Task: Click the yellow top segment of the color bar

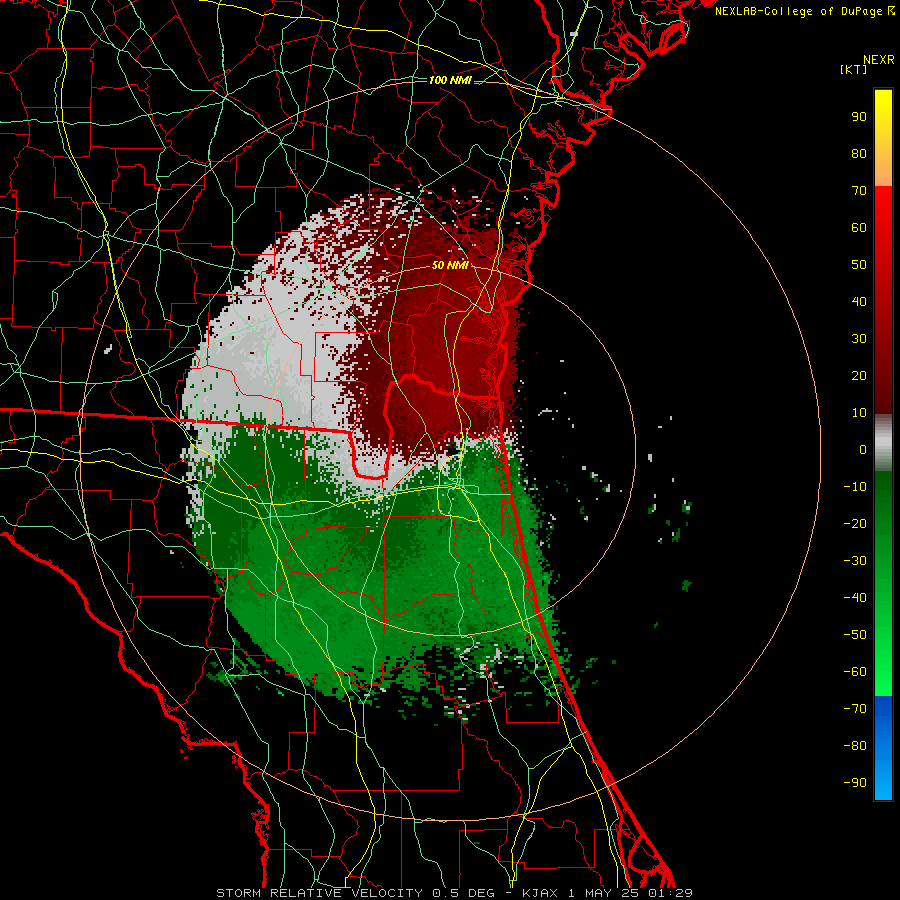Action: [883, 138]
